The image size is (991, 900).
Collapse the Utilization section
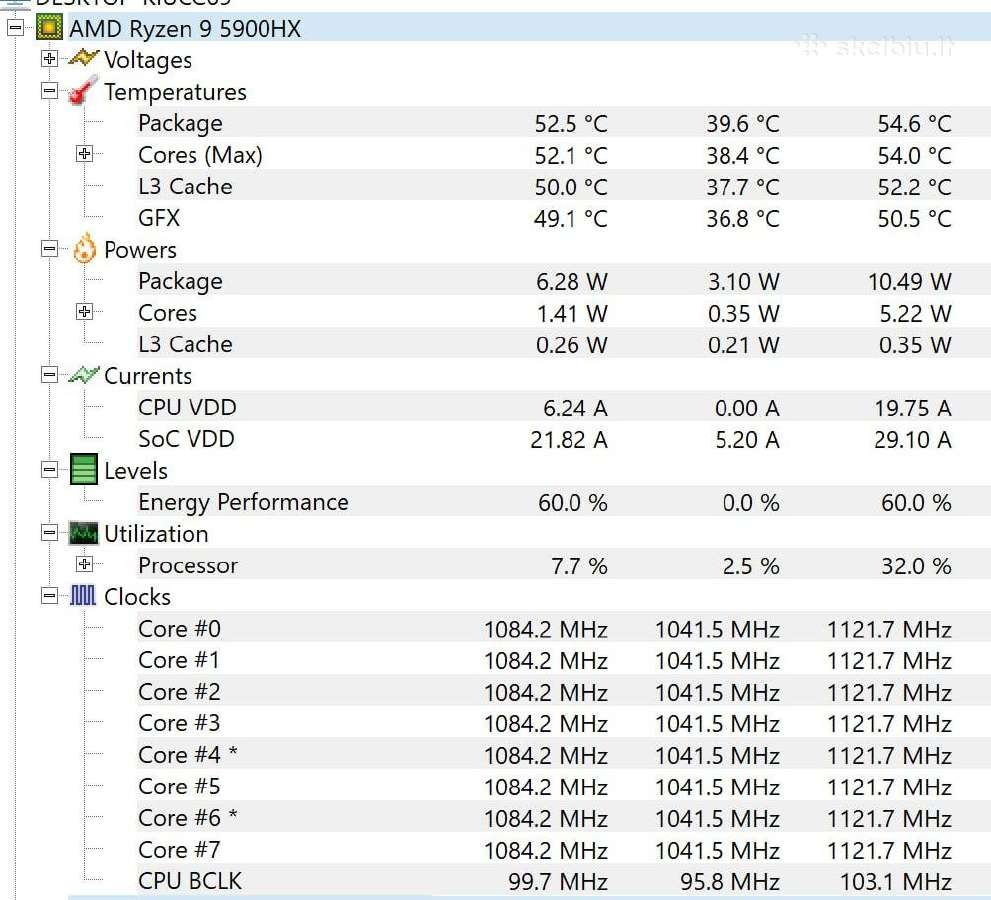[49, 533]
